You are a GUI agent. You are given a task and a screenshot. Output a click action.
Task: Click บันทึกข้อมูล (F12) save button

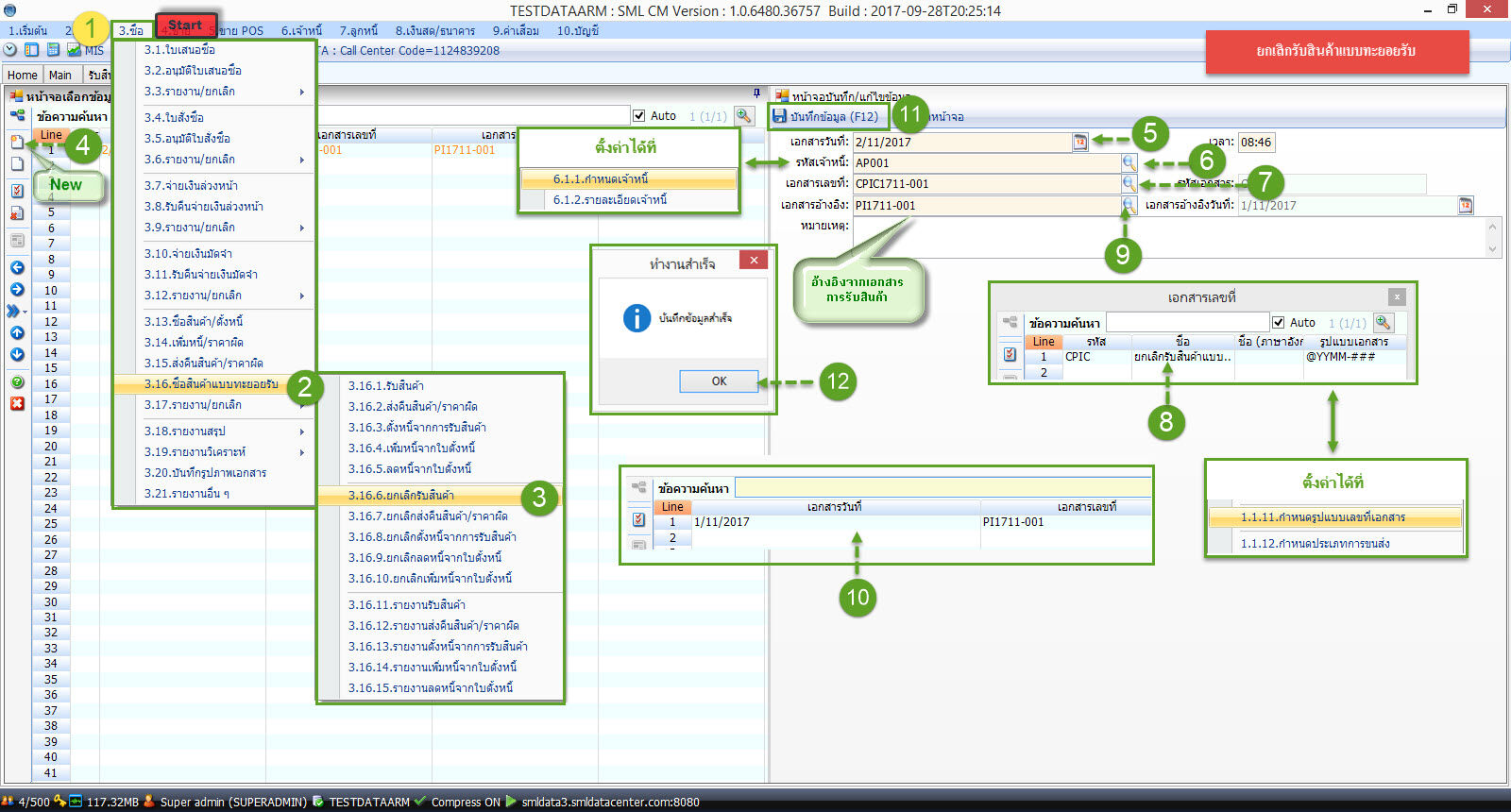827,116
